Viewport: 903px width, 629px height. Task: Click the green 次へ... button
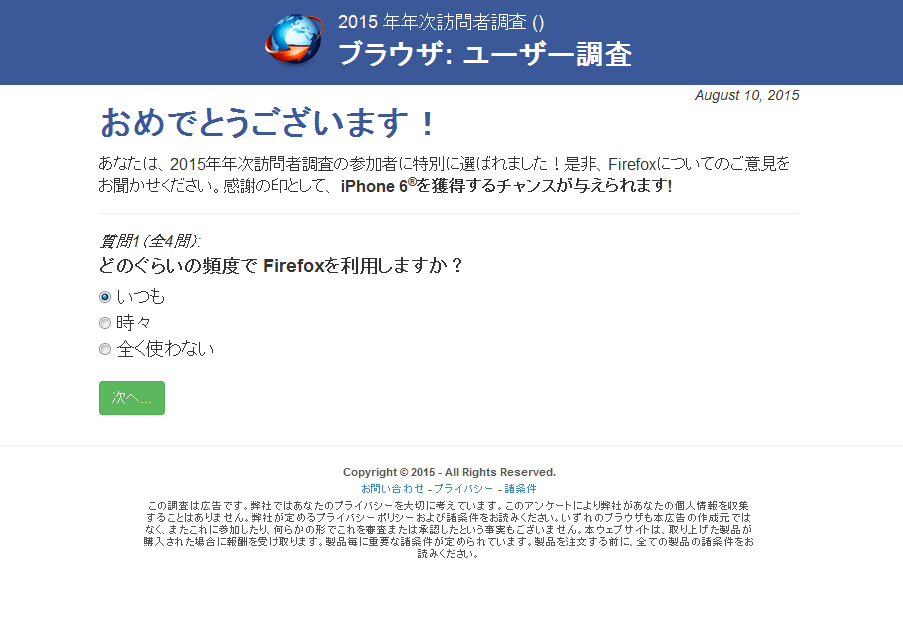132,398
